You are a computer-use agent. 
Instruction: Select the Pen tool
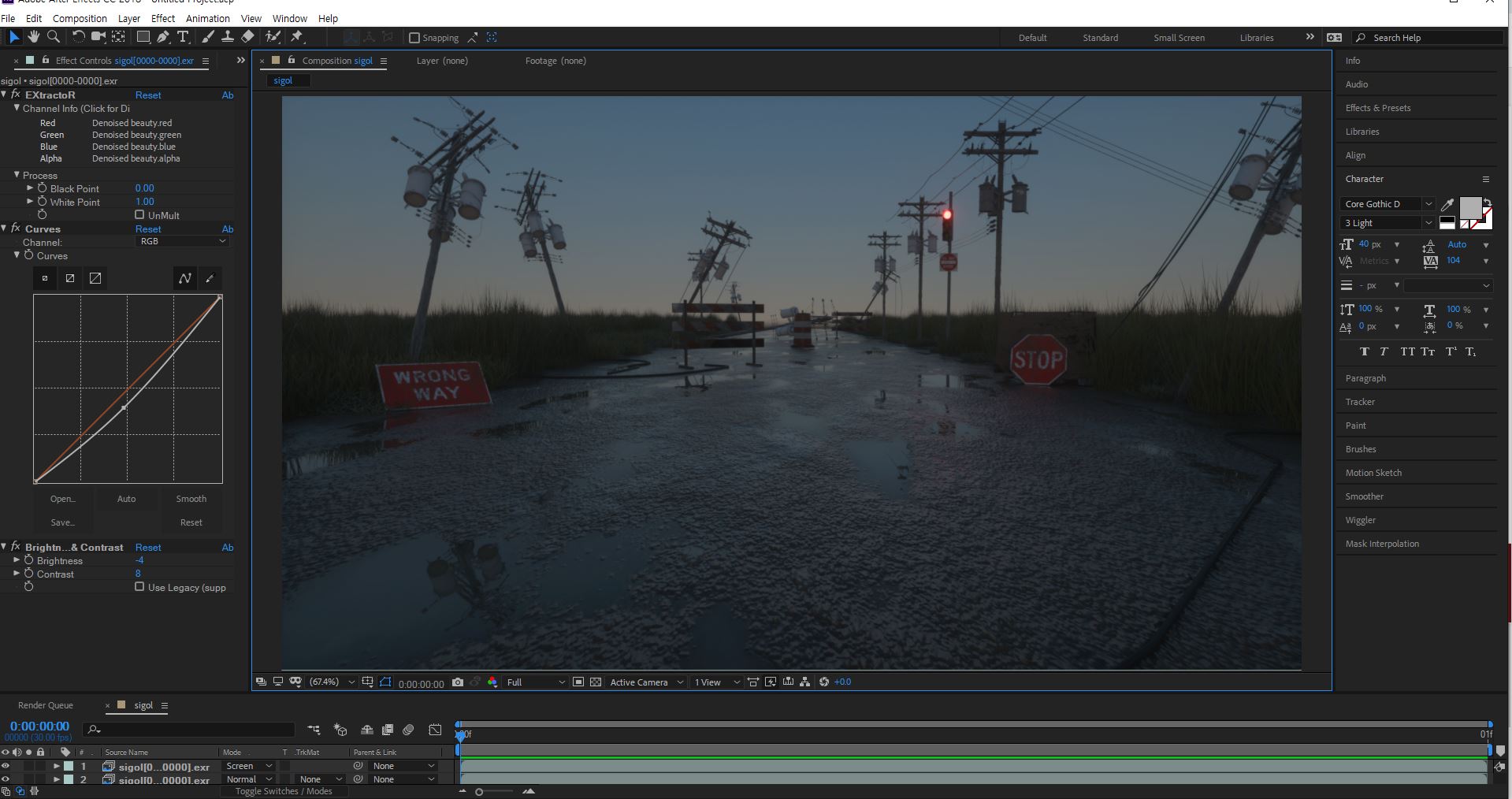pyautogui.click(x=163, y=37)
